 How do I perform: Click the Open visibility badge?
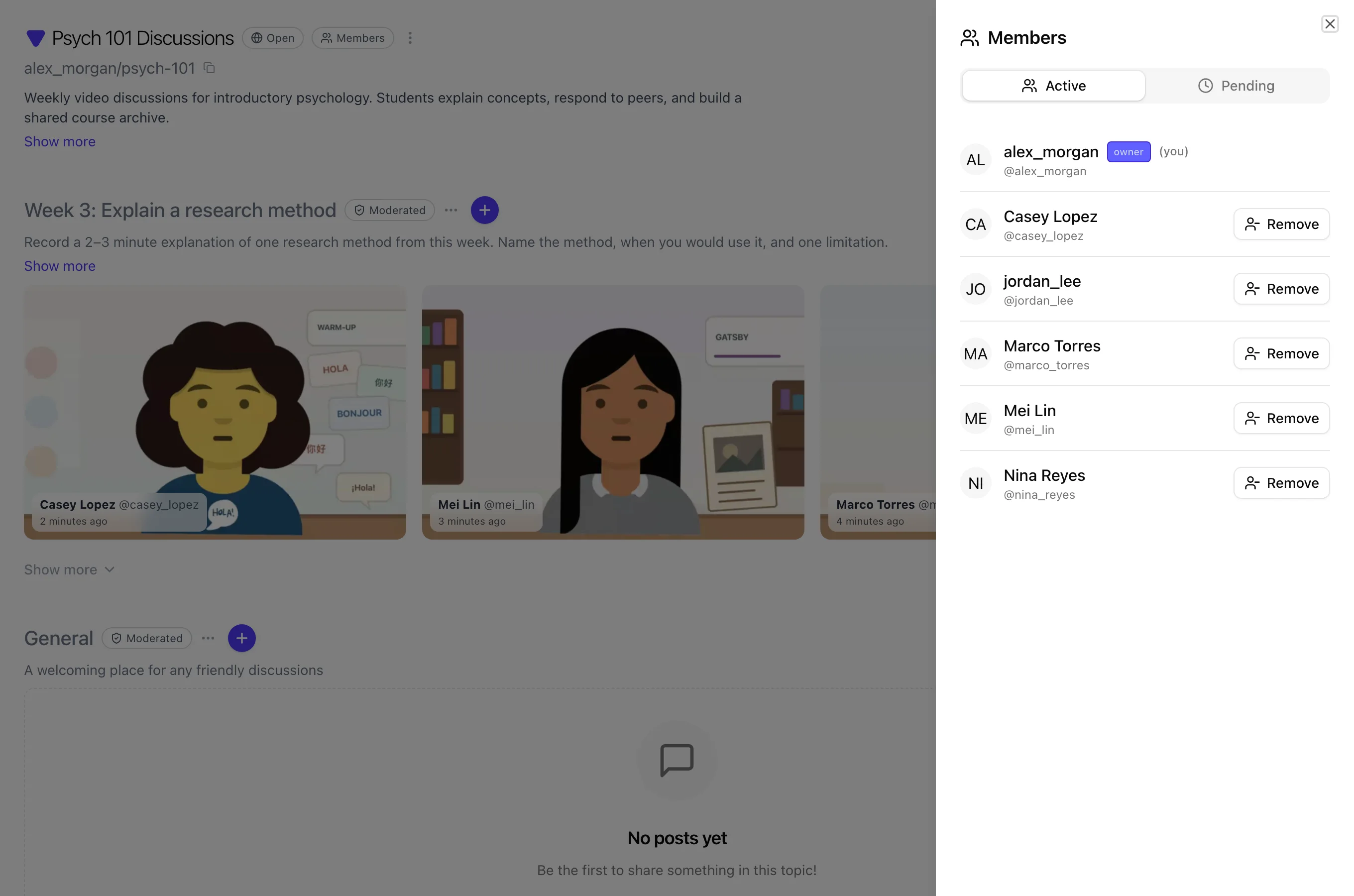272,38
